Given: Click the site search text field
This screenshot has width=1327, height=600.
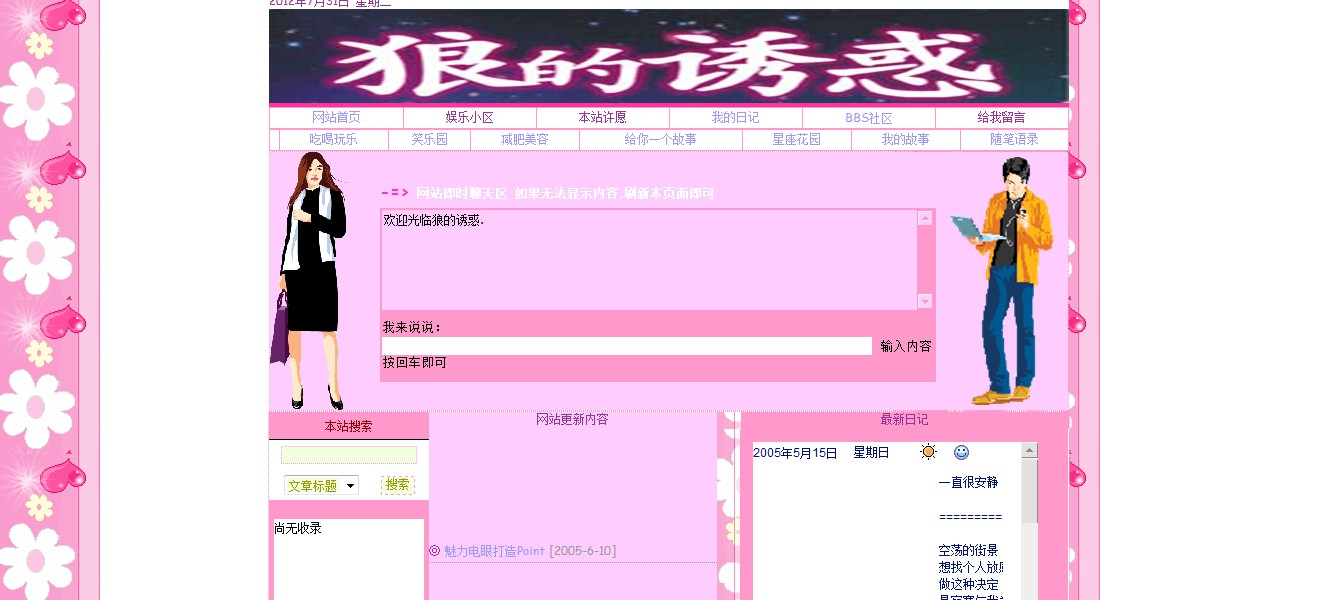Looking at the screenshot, I should pyautogui.click(x=349, y=455).
